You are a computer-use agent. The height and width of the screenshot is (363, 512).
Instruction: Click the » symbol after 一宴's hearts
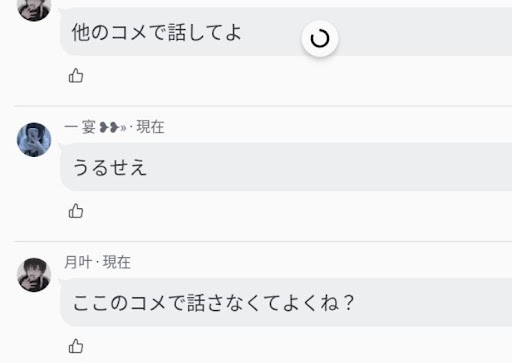123,128
